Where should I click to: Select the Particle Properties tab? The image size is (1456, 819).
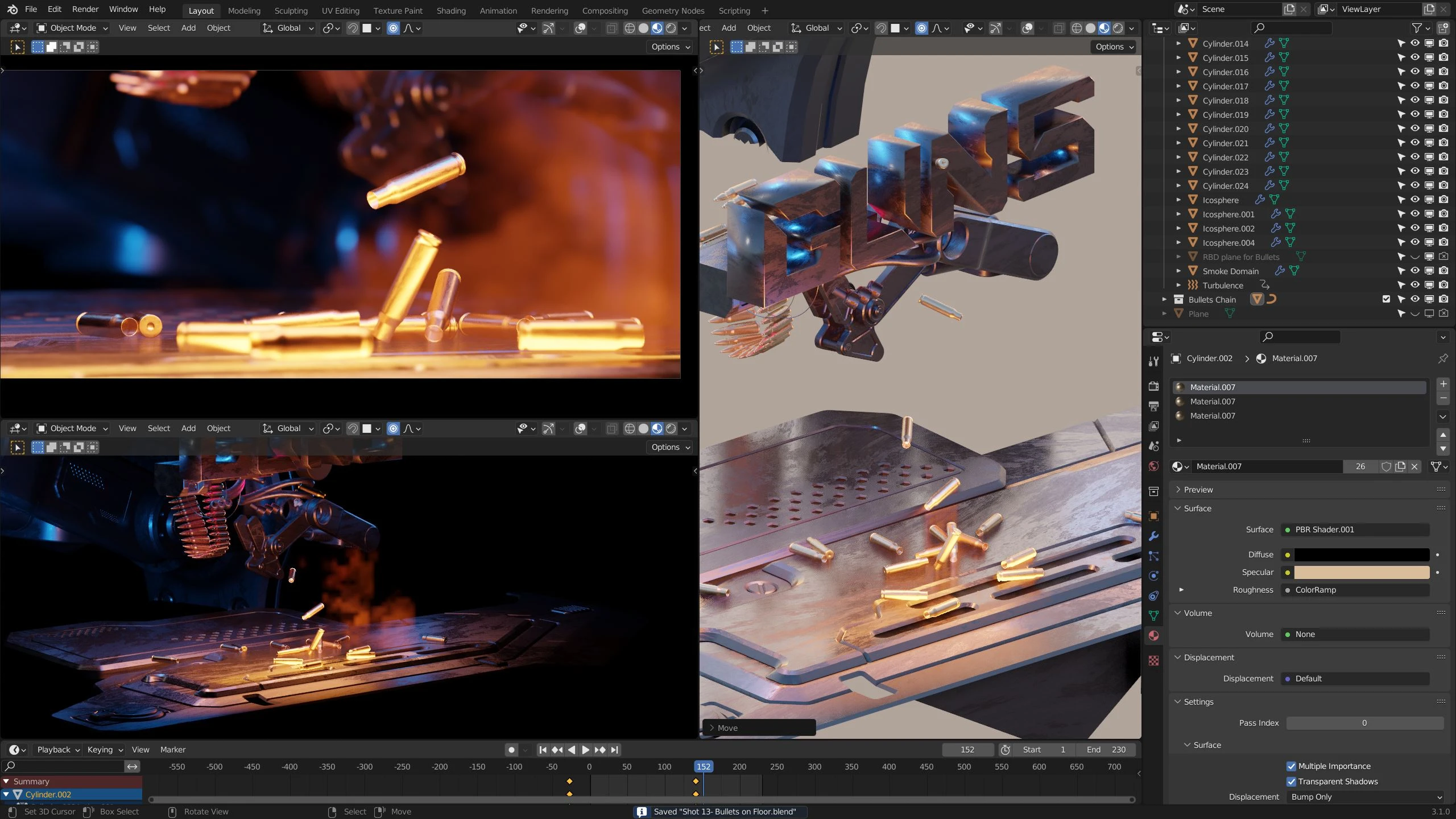tap(1153, 556)
